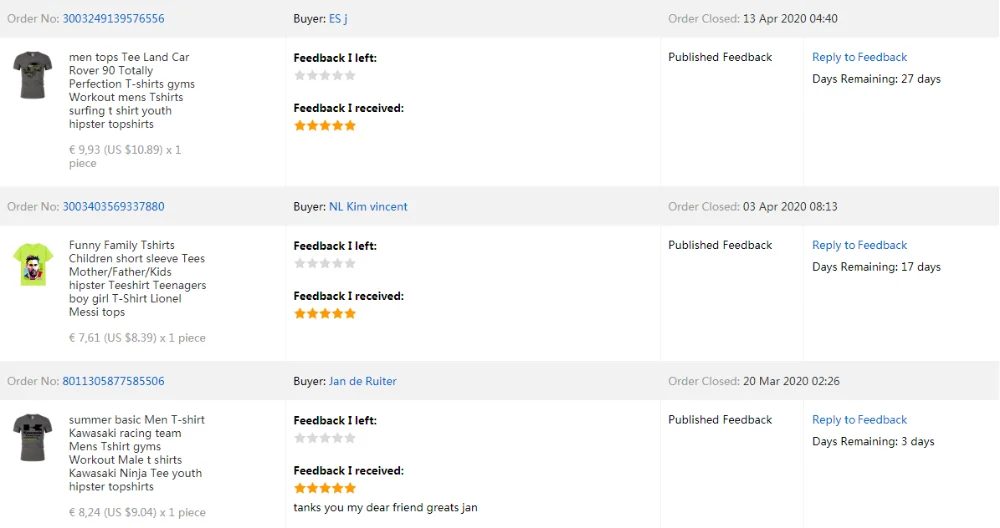1000x528 pixels.
Task: Open order number 8011305877585506
Action: [x=113, y=381]
